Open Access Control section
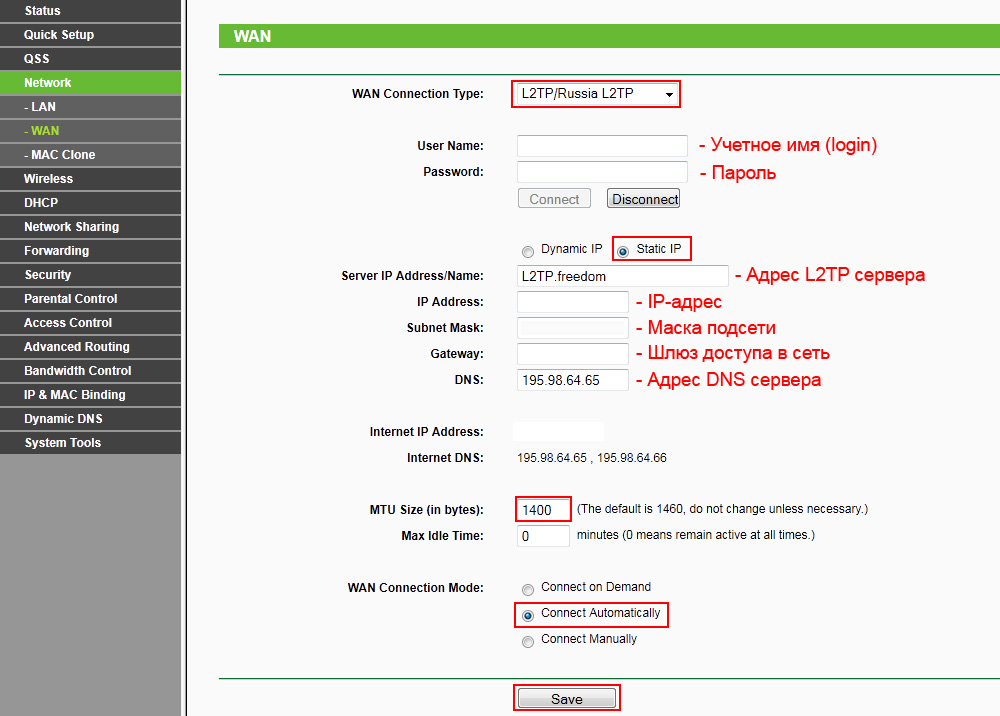Screen dimensions: 1000x716 click(x=91, y=323)
